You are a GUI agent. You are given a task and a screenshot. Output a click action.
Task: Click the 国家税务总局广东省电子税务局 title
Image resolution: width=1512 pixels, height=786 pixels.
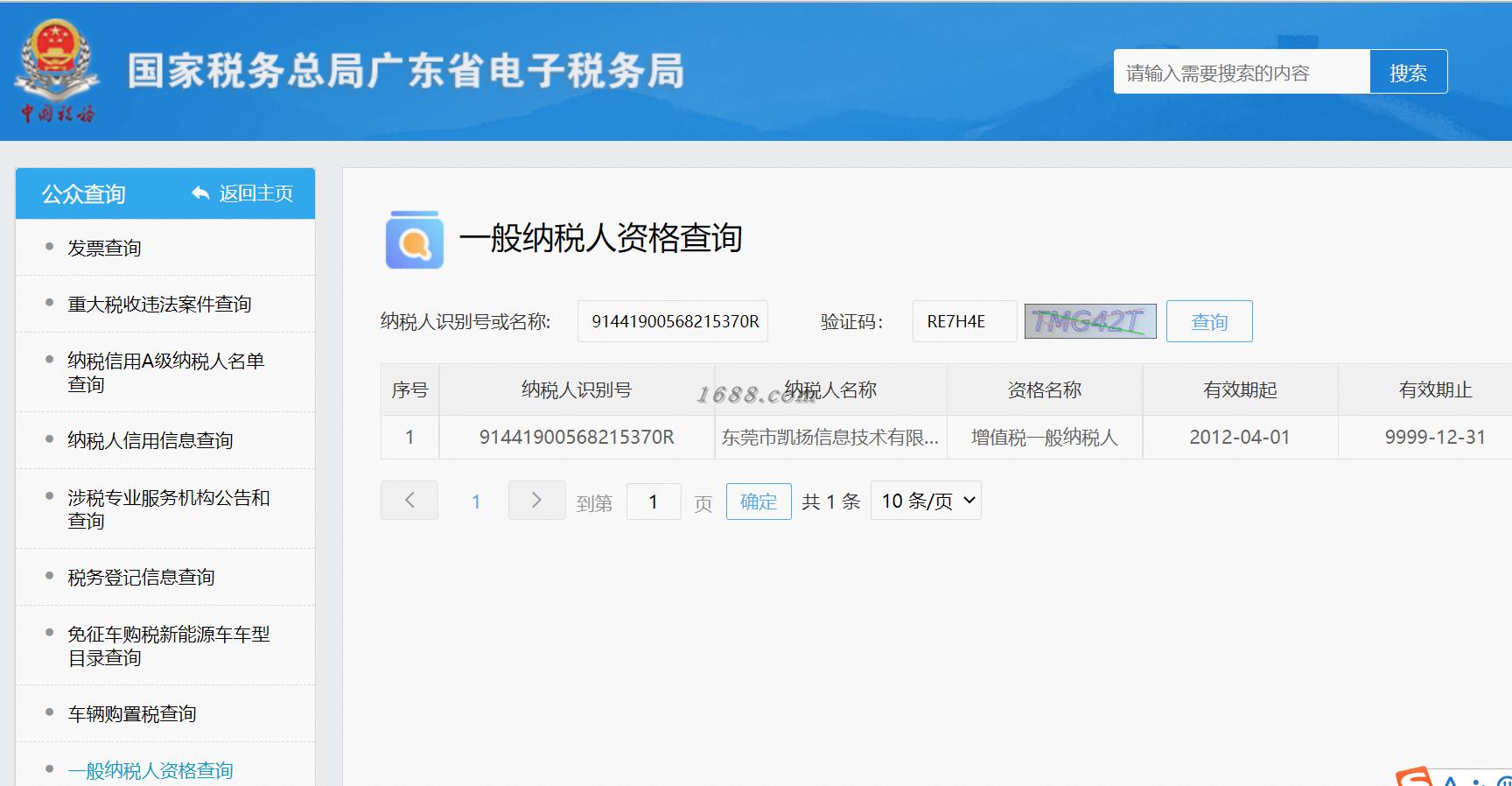pos(406,71)
